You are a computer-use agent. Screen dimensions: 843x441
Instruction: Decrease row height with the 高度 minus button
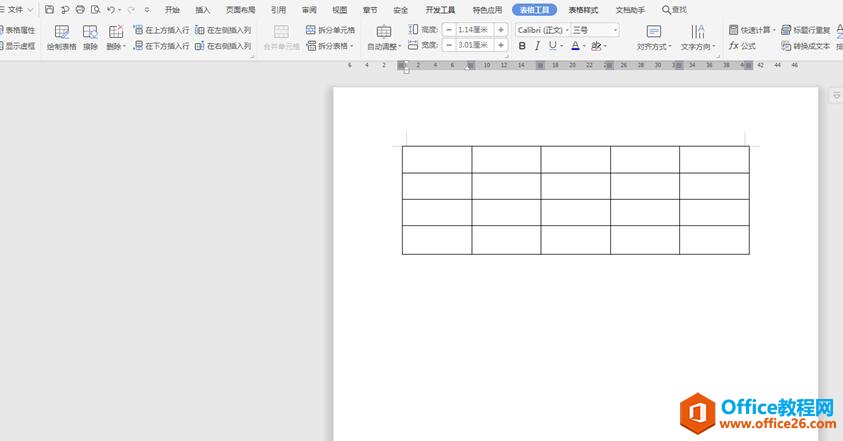click(x=449, y=30)
